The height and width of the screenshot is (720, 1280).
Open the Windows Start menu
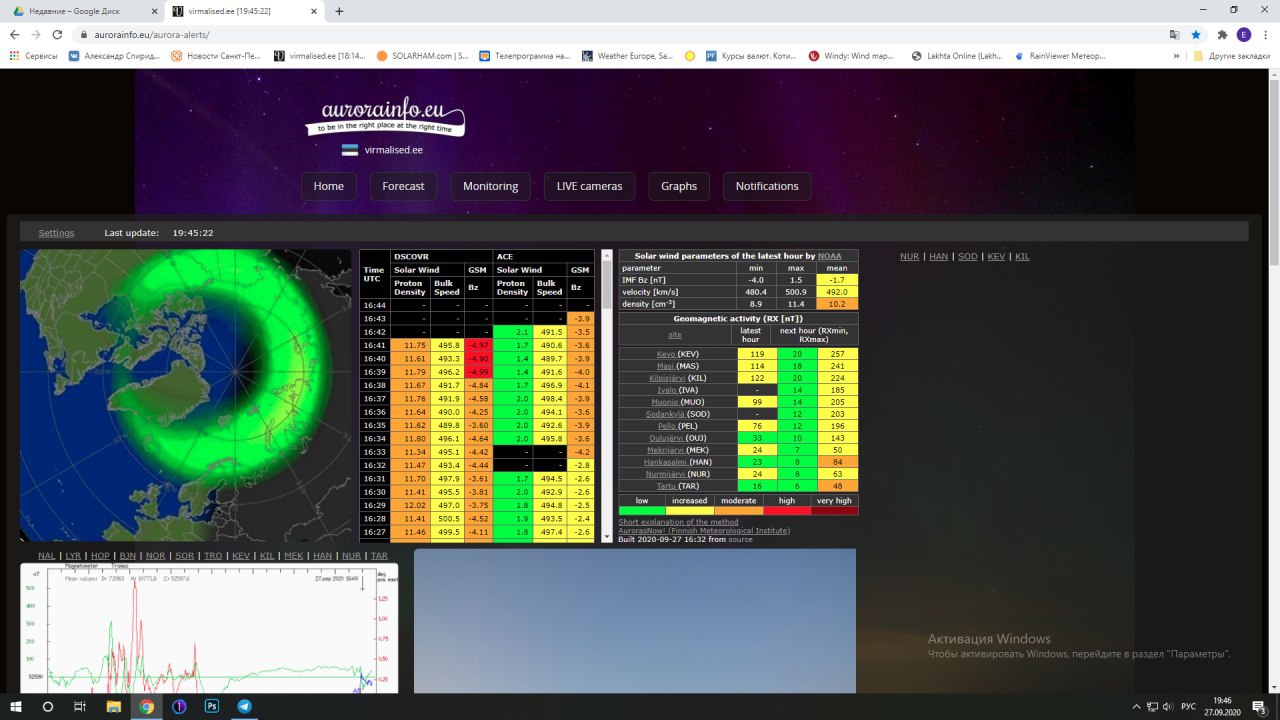click(x=15, y=706)
